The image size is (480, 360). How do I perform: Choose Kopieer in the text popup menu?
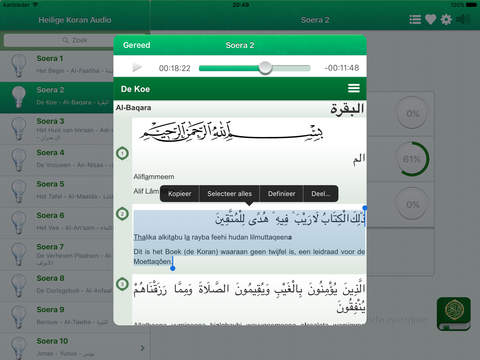[180, 194]
